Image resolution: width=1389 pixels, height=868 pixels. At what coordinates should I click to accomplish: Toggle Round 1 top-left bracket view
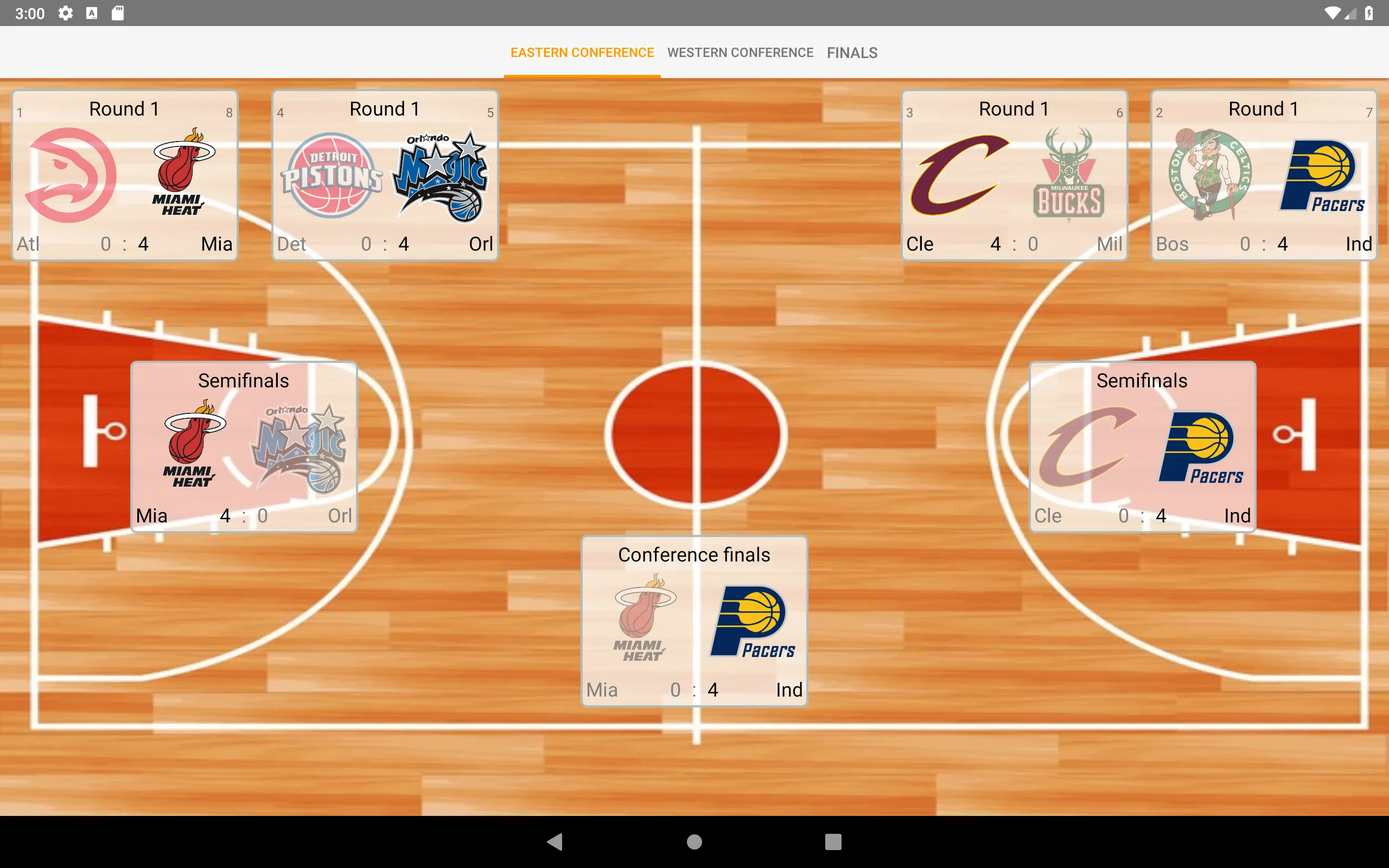(x=126, y=175)
